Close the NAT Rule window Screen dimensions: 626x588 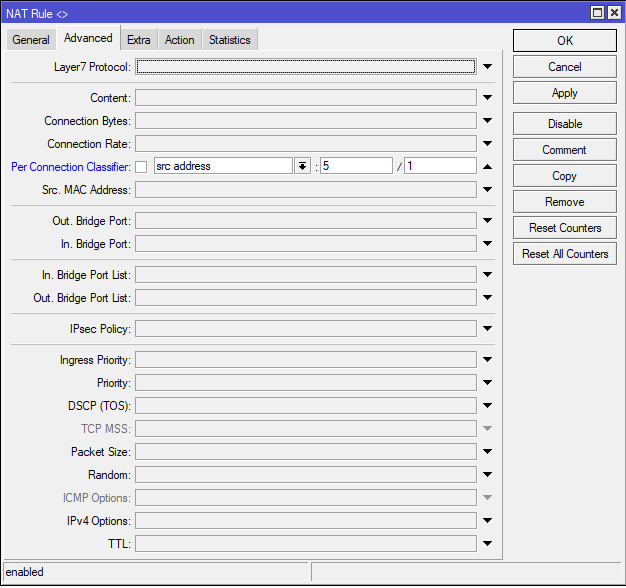(614, 13)
